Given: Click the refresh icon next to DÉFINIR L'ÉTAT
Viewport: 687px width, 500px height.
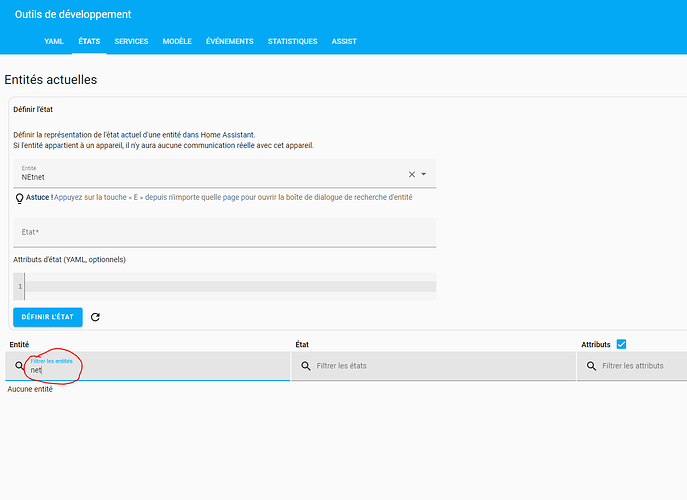Looking at the screenshot, I should click(x=95, y=317).
